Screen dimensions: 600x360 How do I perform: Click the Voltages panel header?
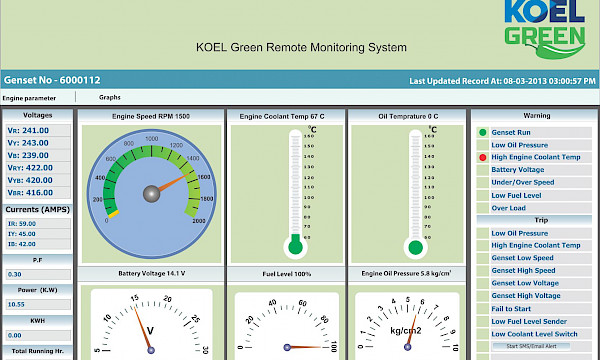38,115
